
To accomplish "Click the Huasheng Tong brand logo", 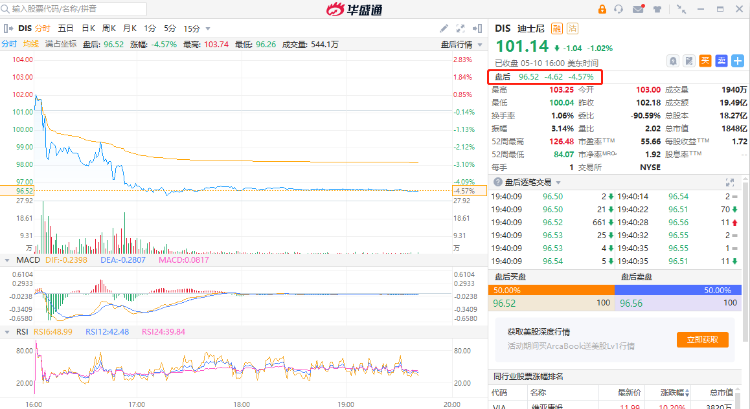I will [x=354, y=9].
